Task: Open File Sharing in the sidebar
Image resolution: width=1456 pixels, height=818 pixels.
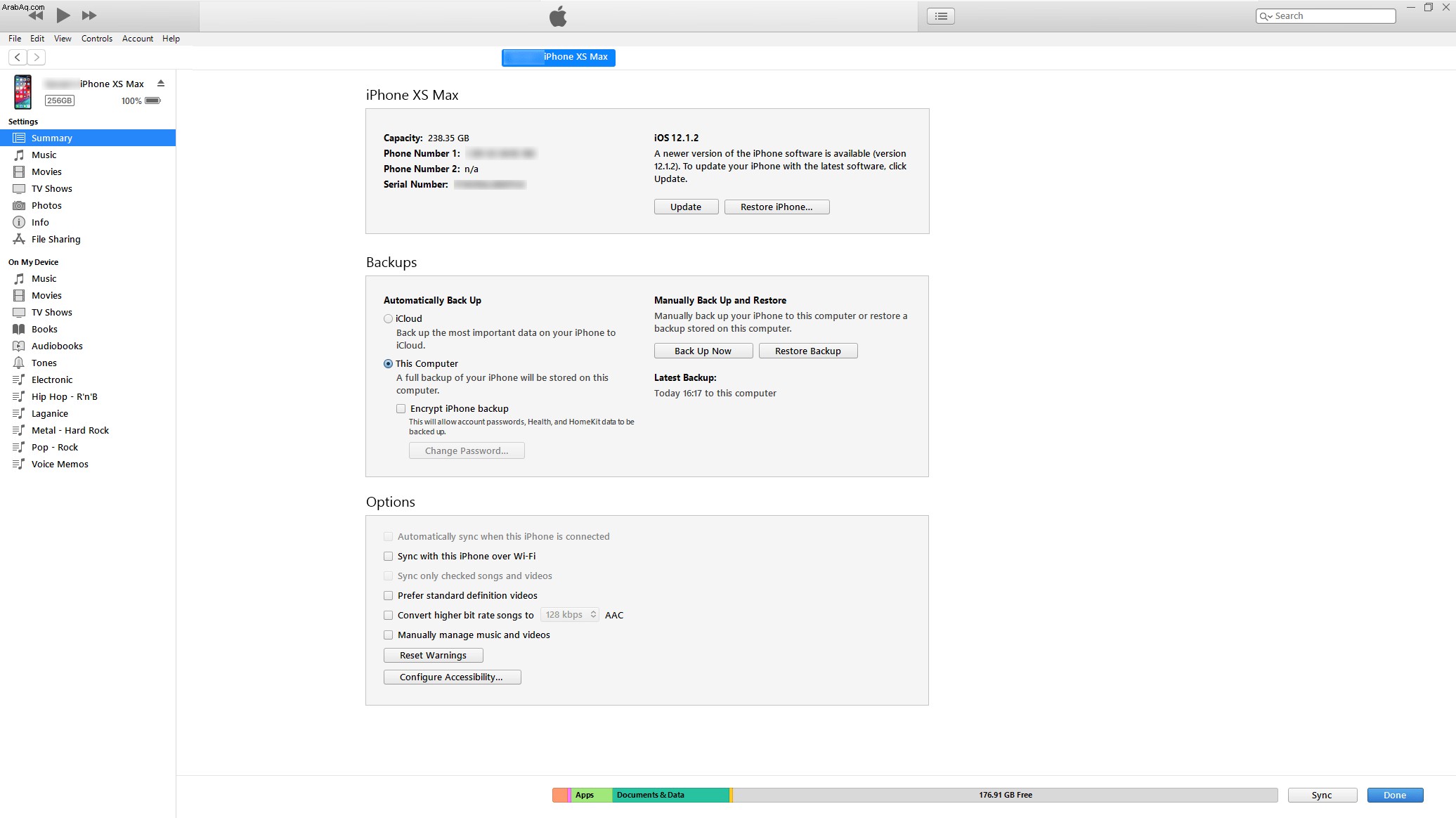Action: tap(56, 239)
